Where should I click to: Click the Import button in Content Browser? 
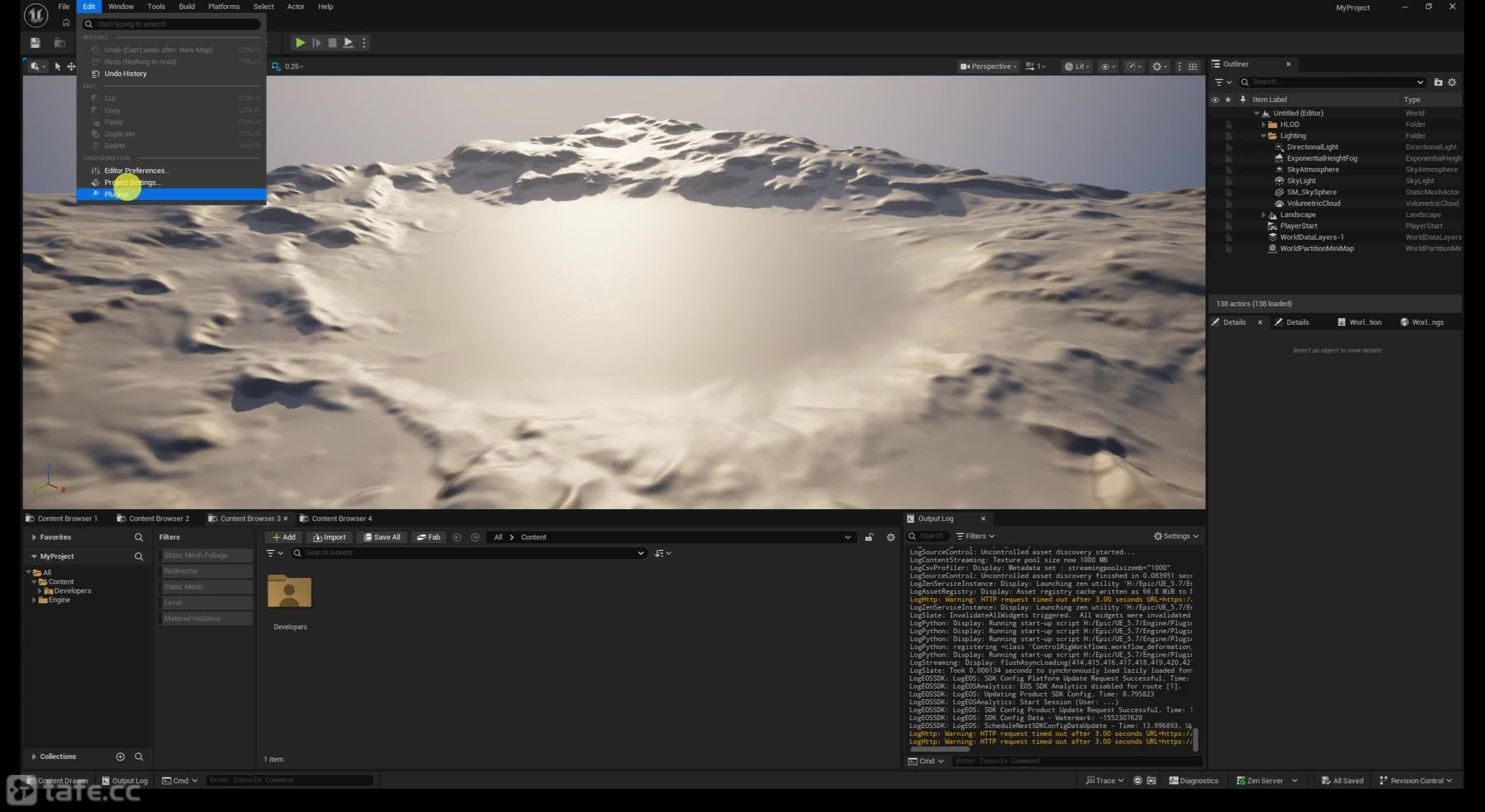click(x=329, y=538)
